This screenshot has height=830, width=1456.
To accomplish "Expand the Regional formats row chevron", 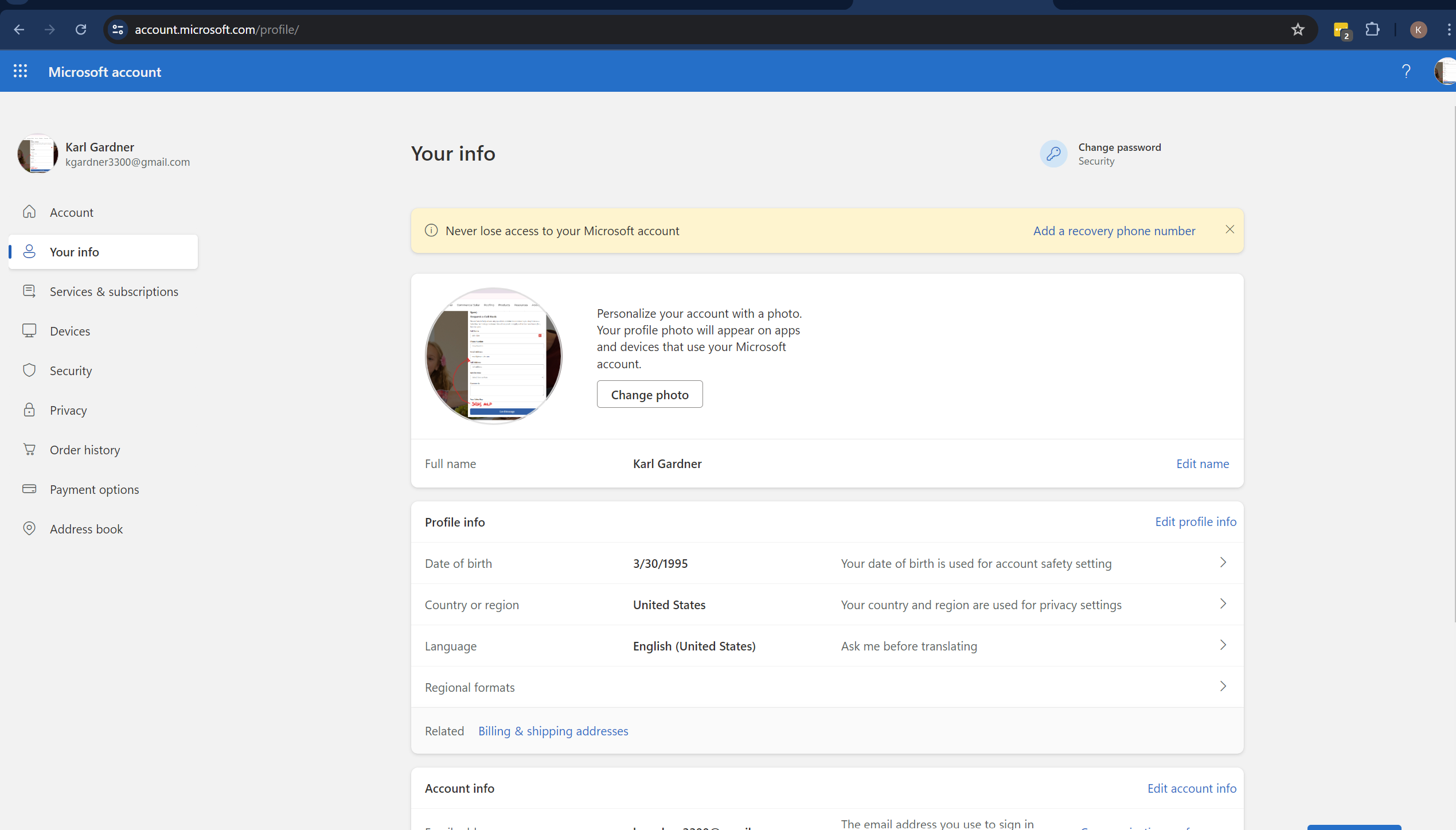I will point(1223,687).
